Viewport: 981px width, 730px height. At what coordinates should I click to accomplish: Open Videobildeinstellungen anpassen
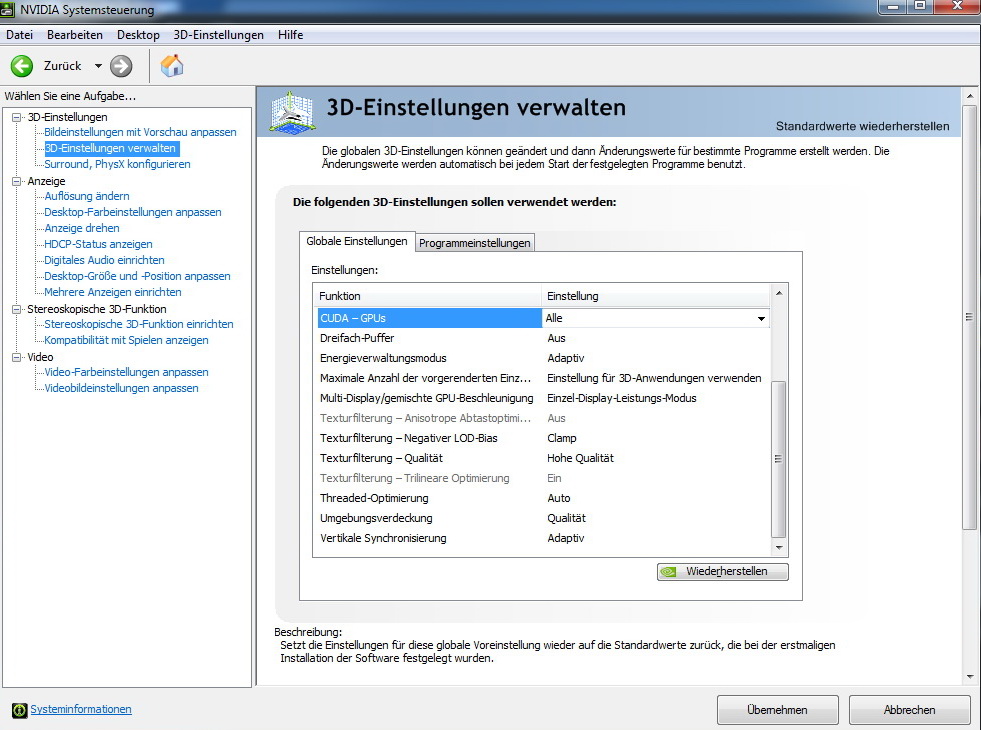[x=121, y=388]
